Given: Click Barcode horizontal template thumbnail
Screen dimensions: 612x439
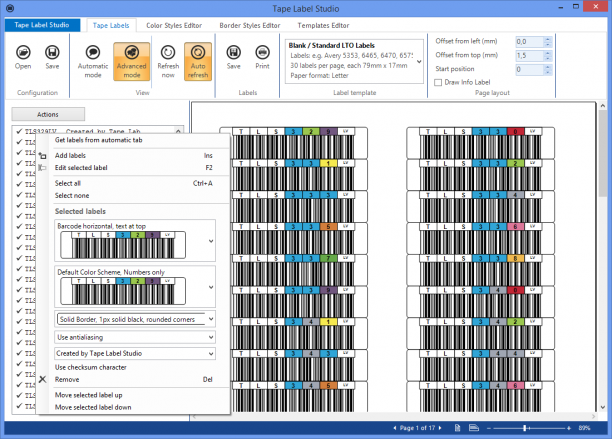Looking at the screenshot, I should [x=123, y=245].
